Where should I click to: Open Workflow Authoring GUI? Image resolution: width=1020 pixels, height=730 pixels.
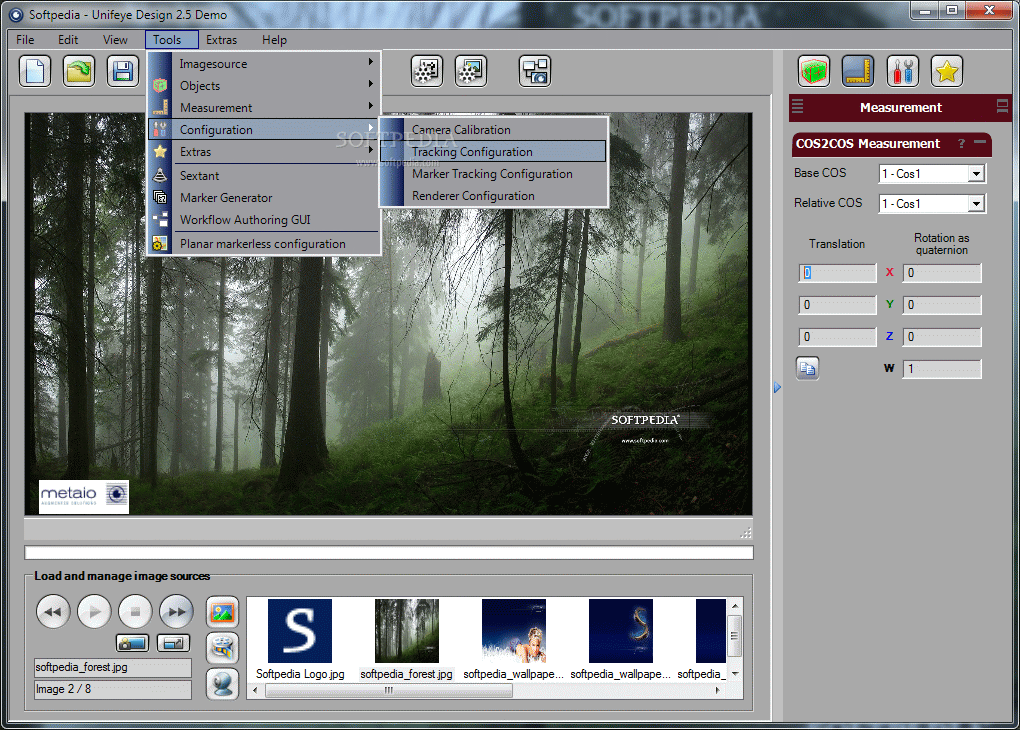click(263, 220)
